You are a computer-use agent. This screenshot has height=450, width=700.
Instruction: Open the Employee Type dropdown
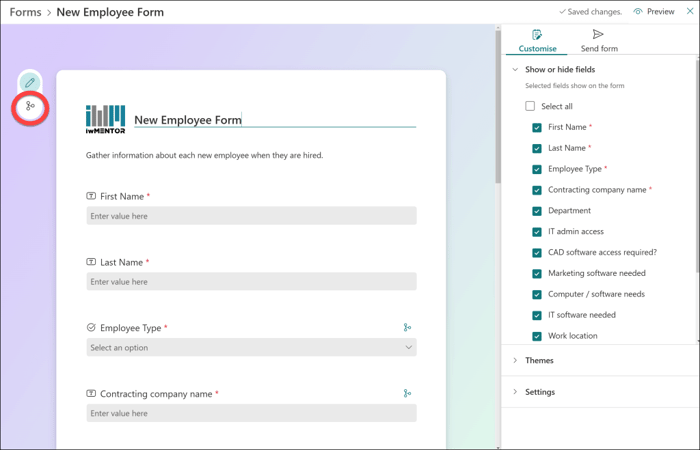click(x=251, y=348)
